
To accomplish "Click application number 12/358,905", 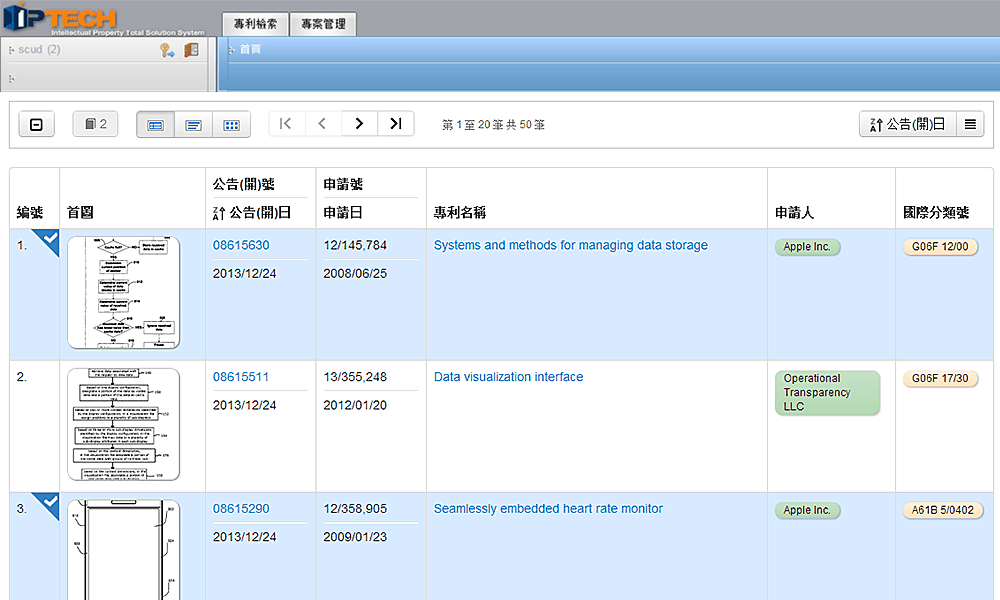I will 355,509.
